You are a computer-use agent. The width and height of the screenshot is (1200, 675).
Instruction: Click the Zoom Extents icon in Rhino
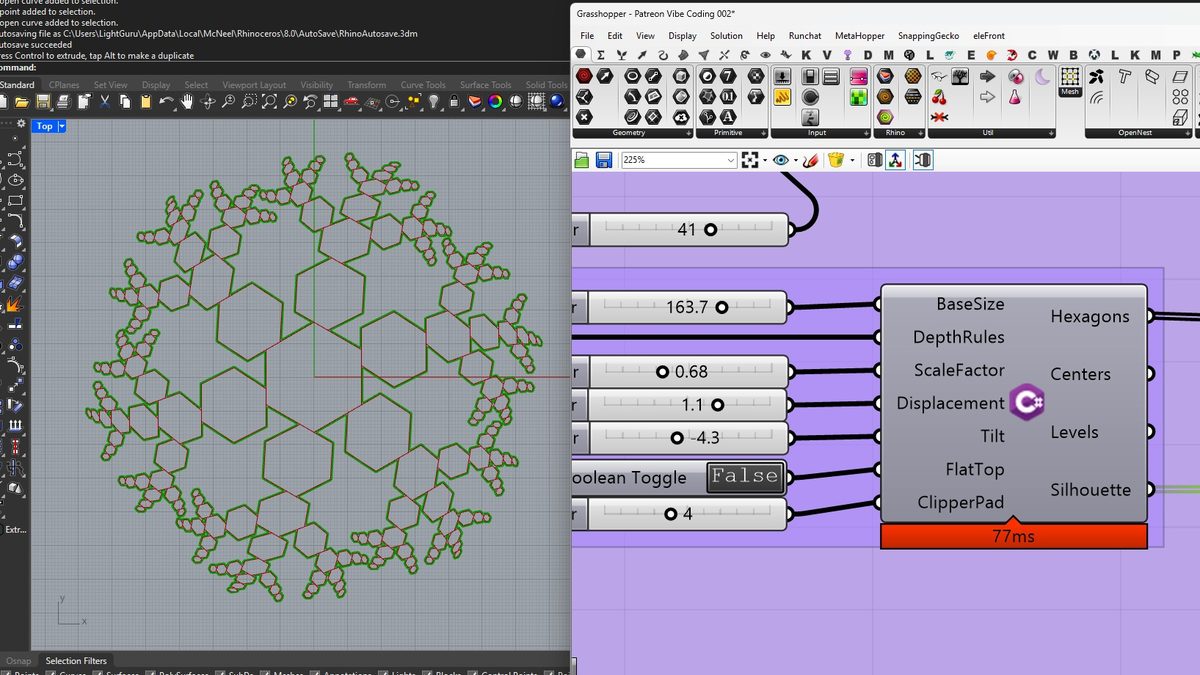click(270, 101)
